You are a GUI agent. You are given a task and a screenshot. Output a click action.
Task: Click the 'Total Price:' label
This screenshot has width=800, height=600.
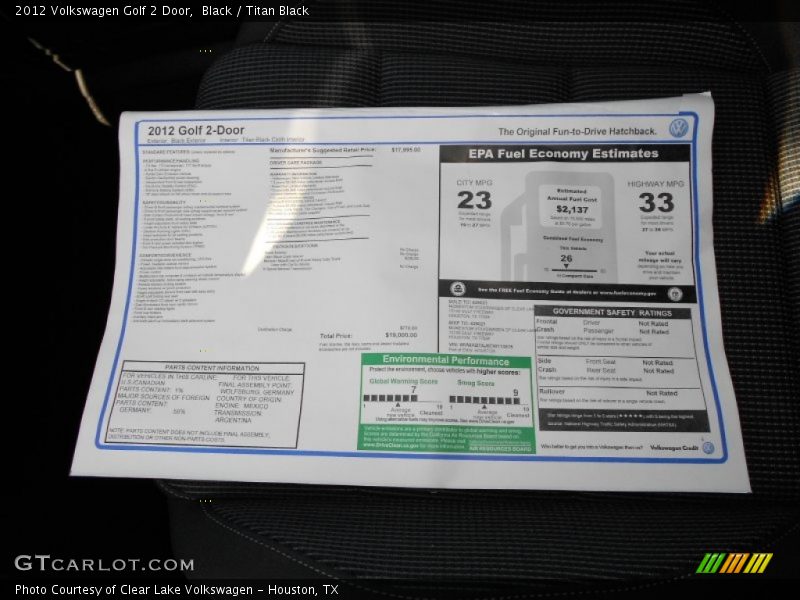[336, 336]
